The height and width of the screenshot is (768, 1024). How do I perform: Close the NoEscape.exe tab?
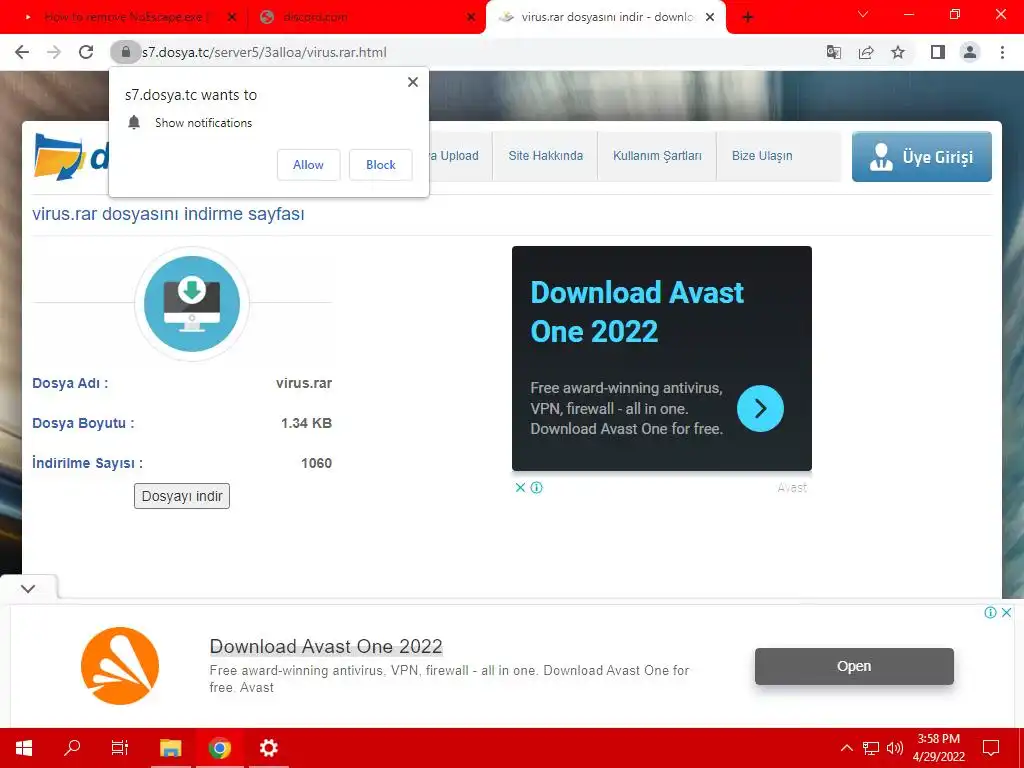point(231,18)
